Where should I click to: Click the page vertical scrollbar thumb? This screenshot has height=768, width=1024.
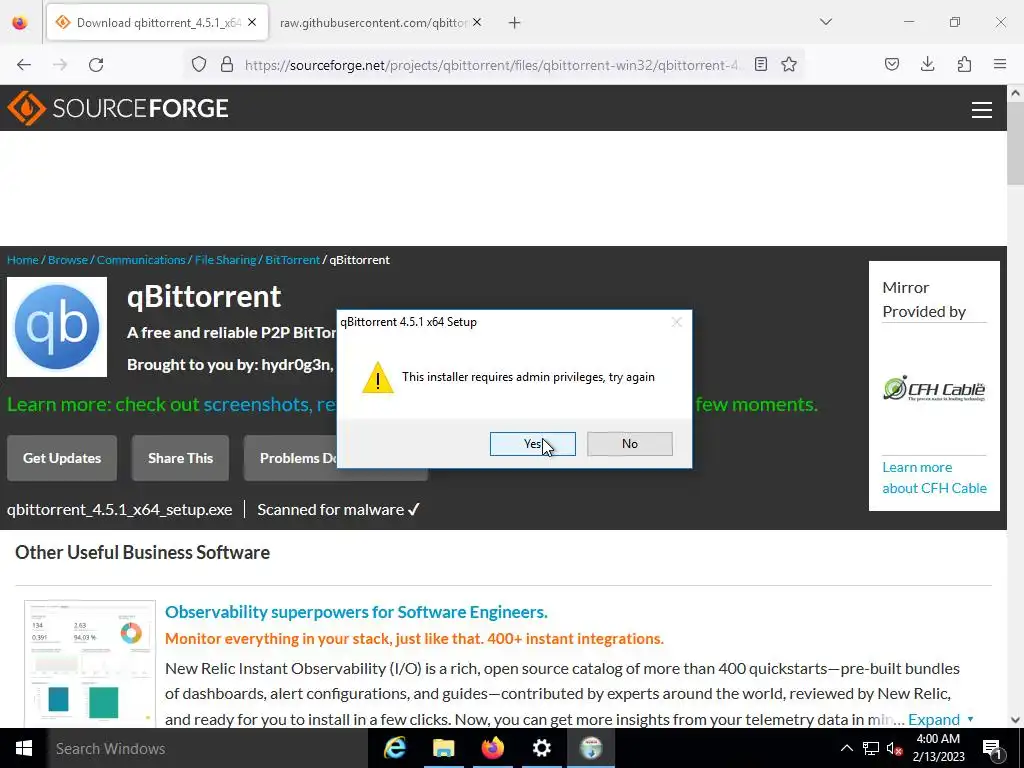(x=1015, y=145)
